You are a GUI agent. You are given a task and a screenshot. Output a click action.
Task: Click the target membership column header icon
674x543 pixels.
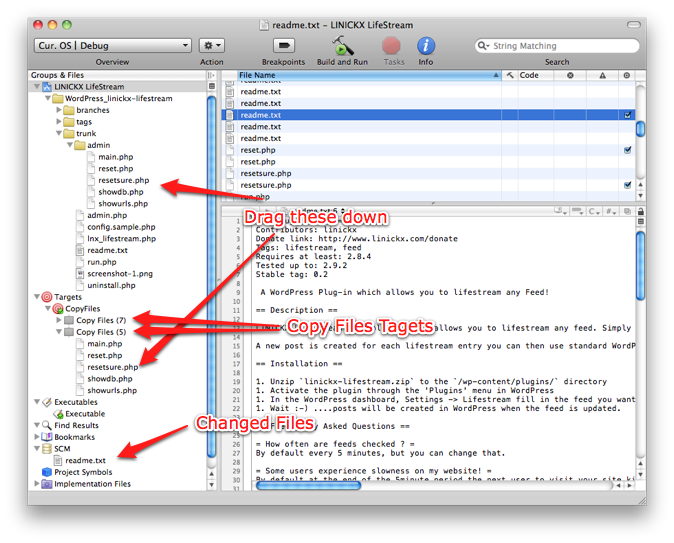[627, 75]
